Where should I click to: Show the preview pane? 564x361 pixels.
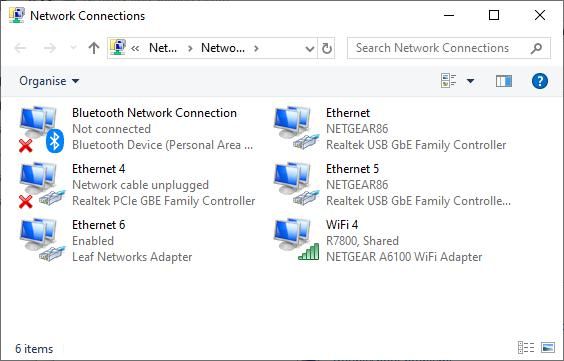coord(504,81)
